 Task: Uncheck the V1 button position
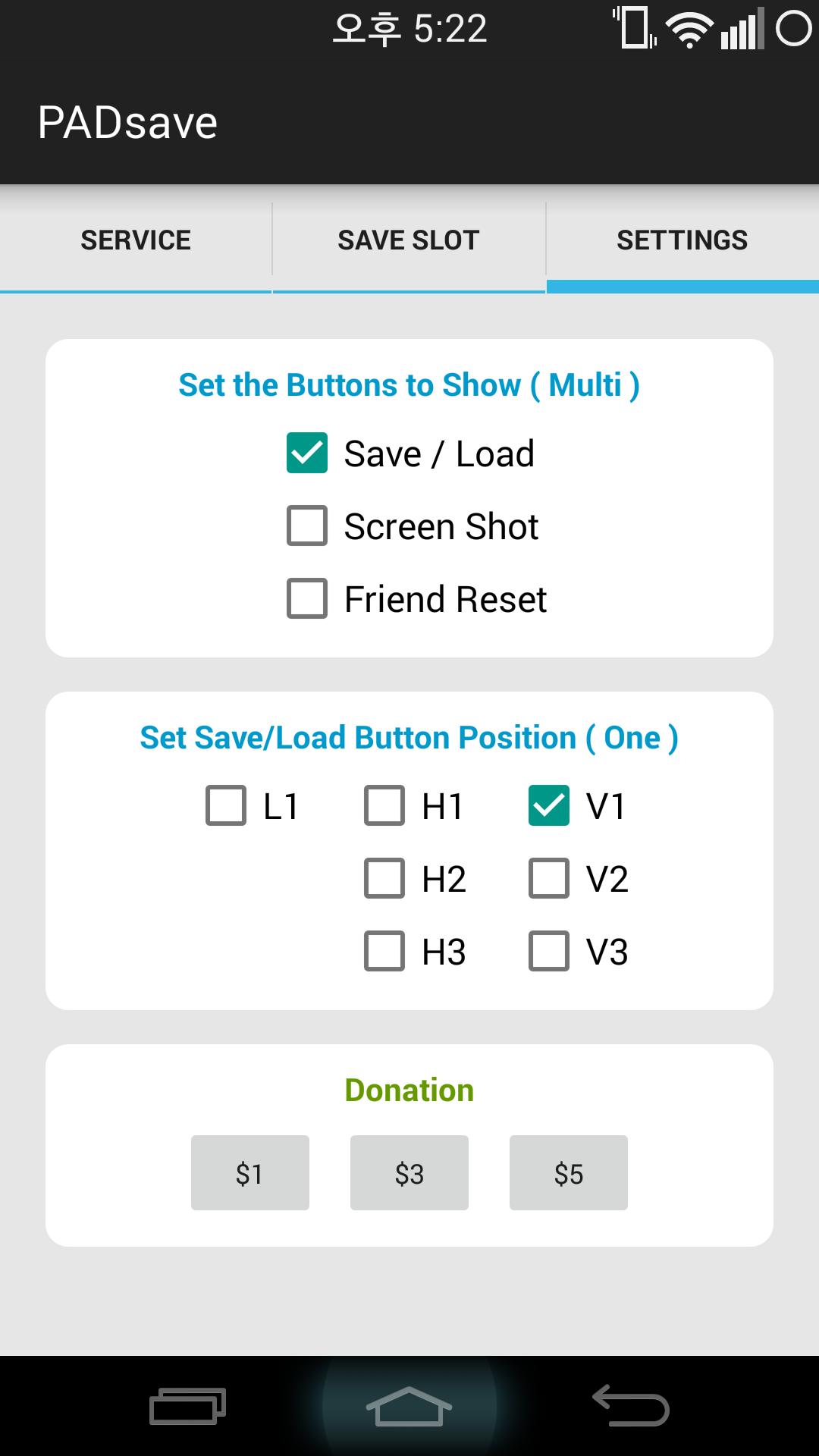click(549, 806)
